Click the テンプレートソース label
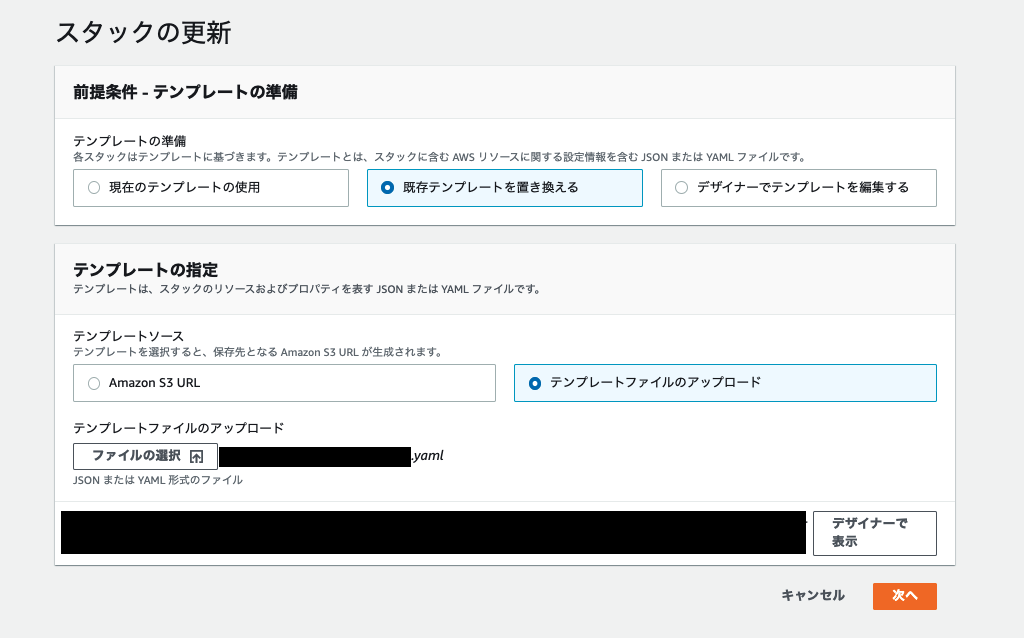 tap(129, 336)
